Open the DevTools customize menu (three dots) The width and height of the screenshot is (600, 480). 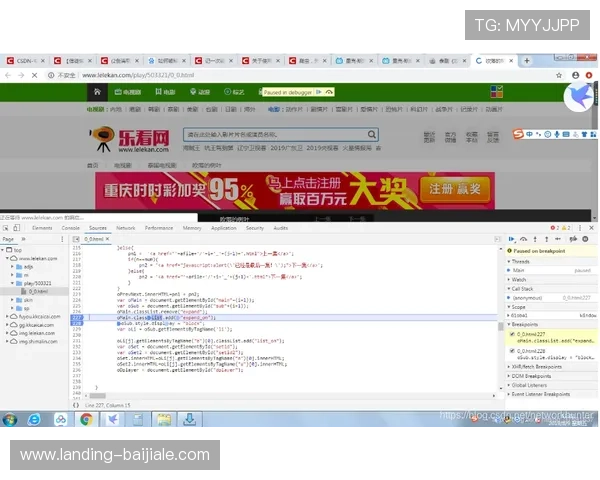pyautogui.click(x=580, y=228)
